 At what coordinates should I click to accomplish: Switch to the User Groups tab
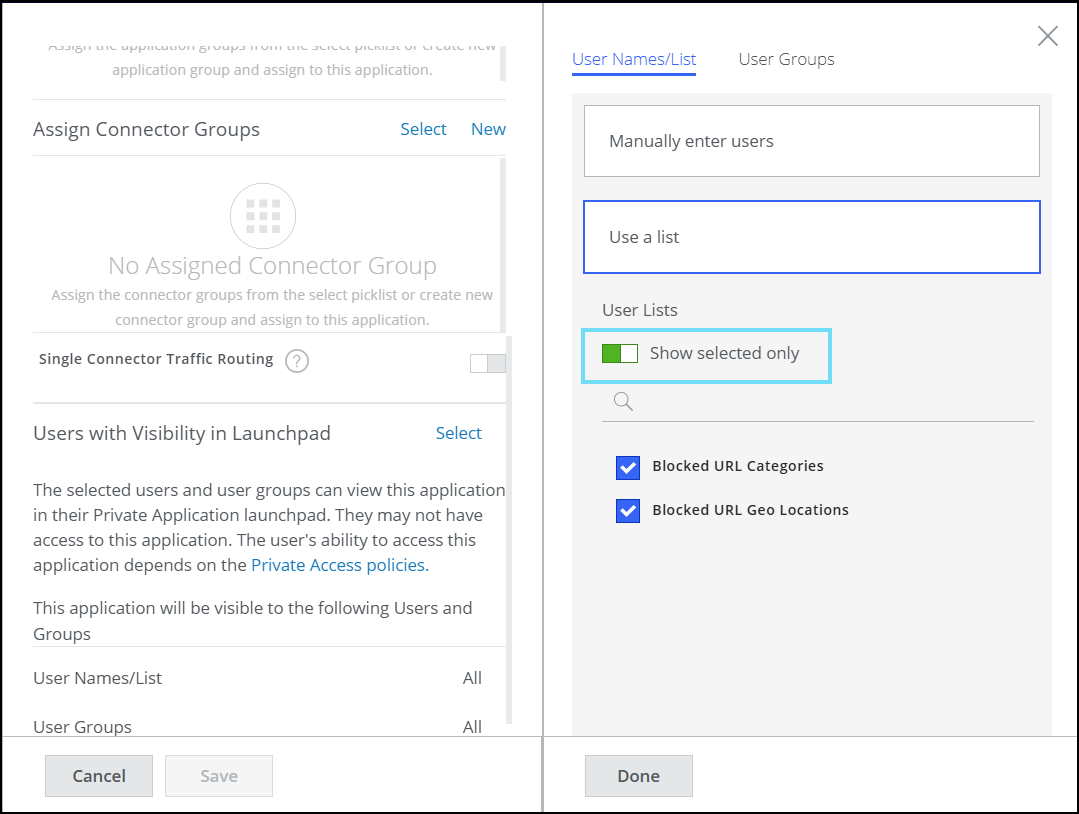coord(786,60)
